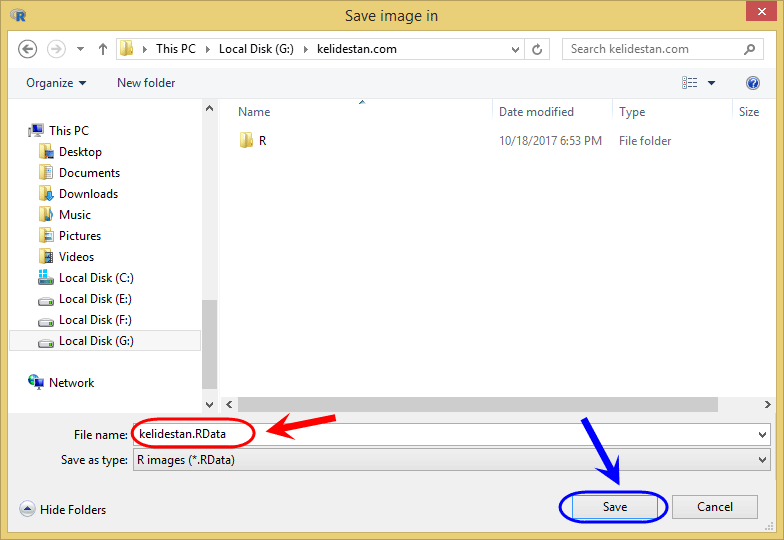Open the recent locations dropdown arrow
Image resolution: width=784 pixels, height=540 pixels.
[80, 49]
